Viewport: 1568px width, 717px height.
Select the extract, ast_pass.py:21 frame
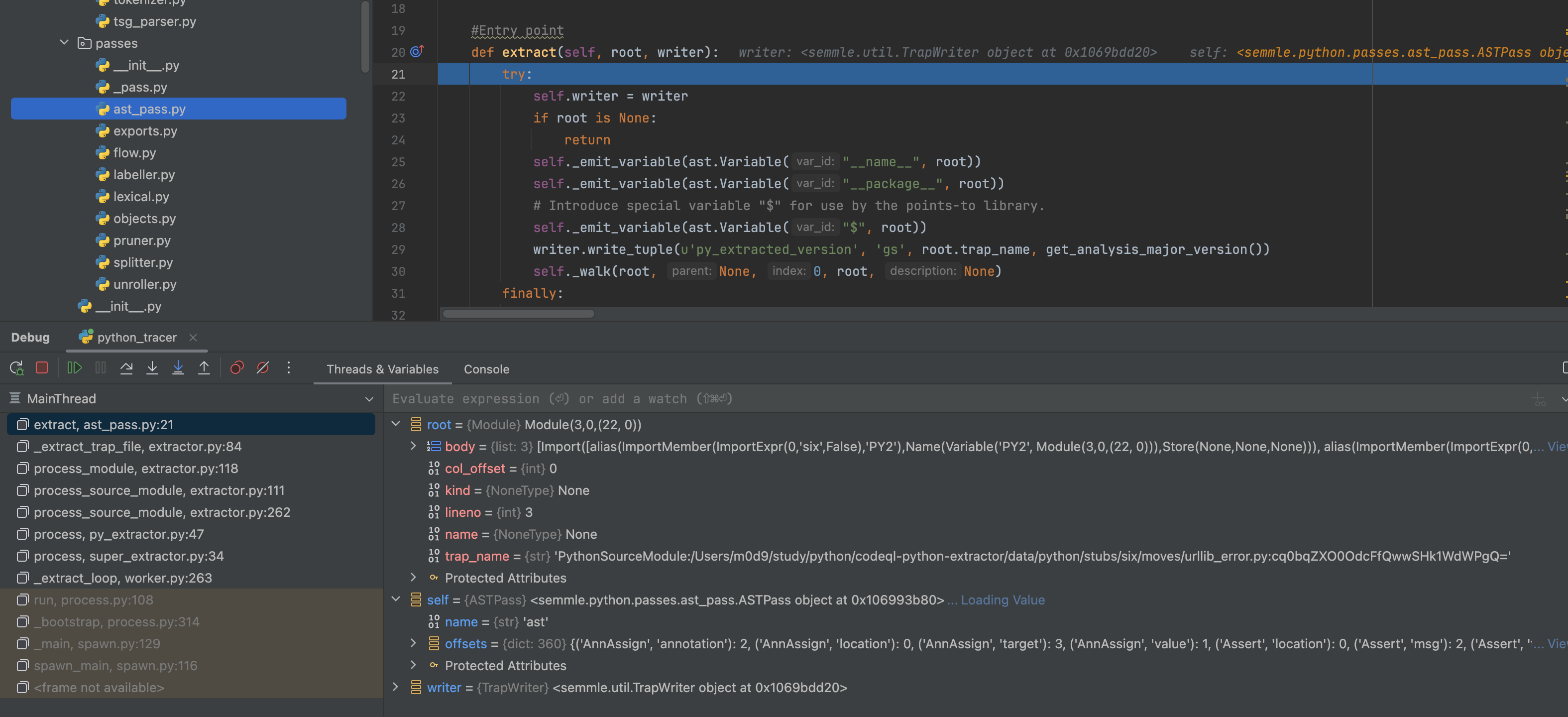pos(191,425)
